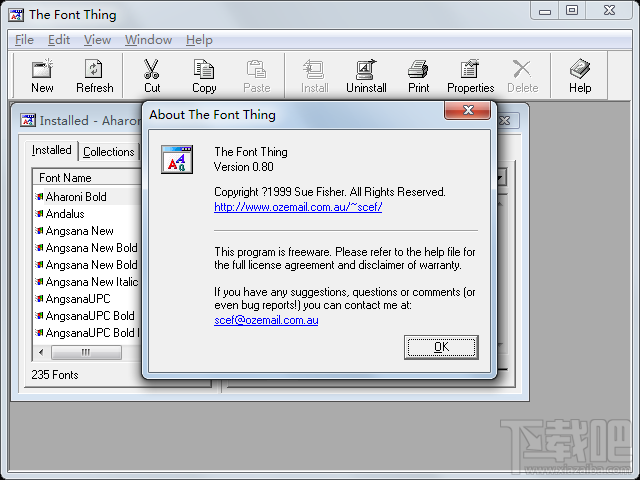Open the Edit menu
640x480 pixels.
point(59,40)
